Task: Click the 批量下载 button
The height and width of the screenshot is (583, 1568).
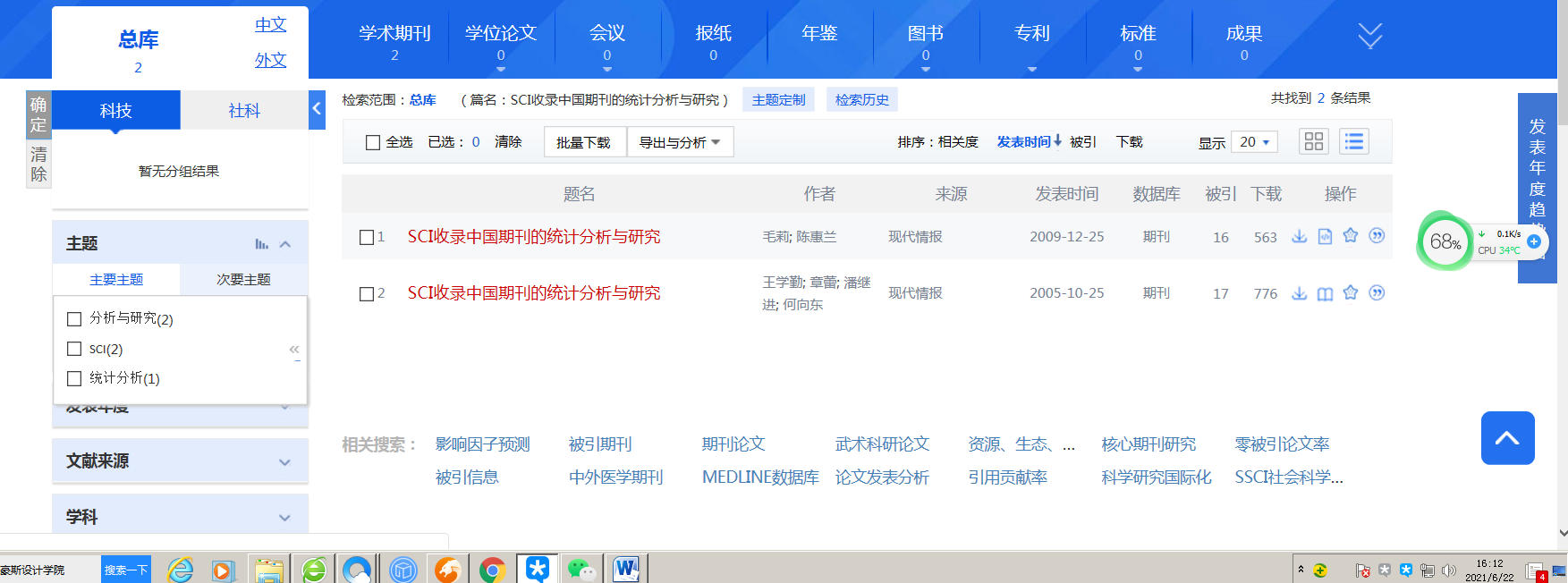Action: (583, 142)
